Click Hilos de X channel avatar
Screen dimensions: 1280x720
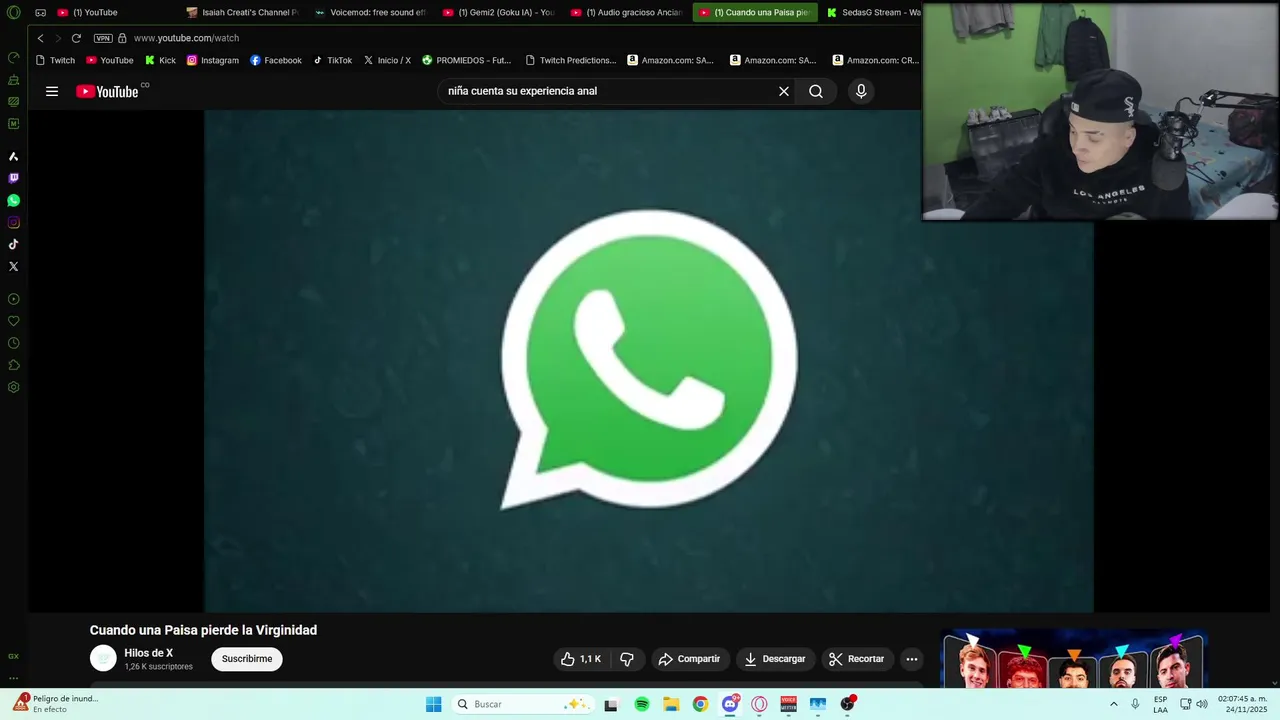[x=103, y=658]
